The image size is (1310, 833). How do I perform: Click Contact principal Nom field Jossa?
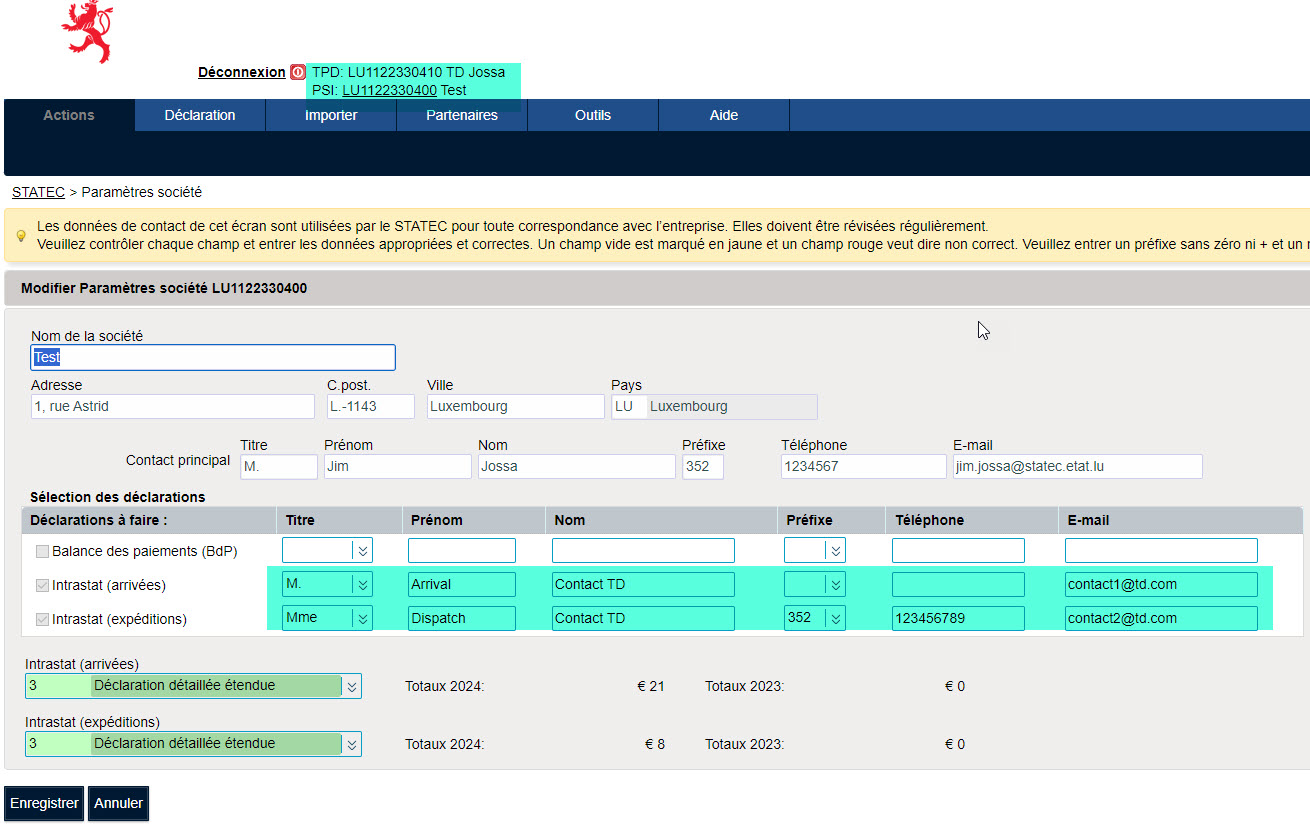tap(577, 466)
